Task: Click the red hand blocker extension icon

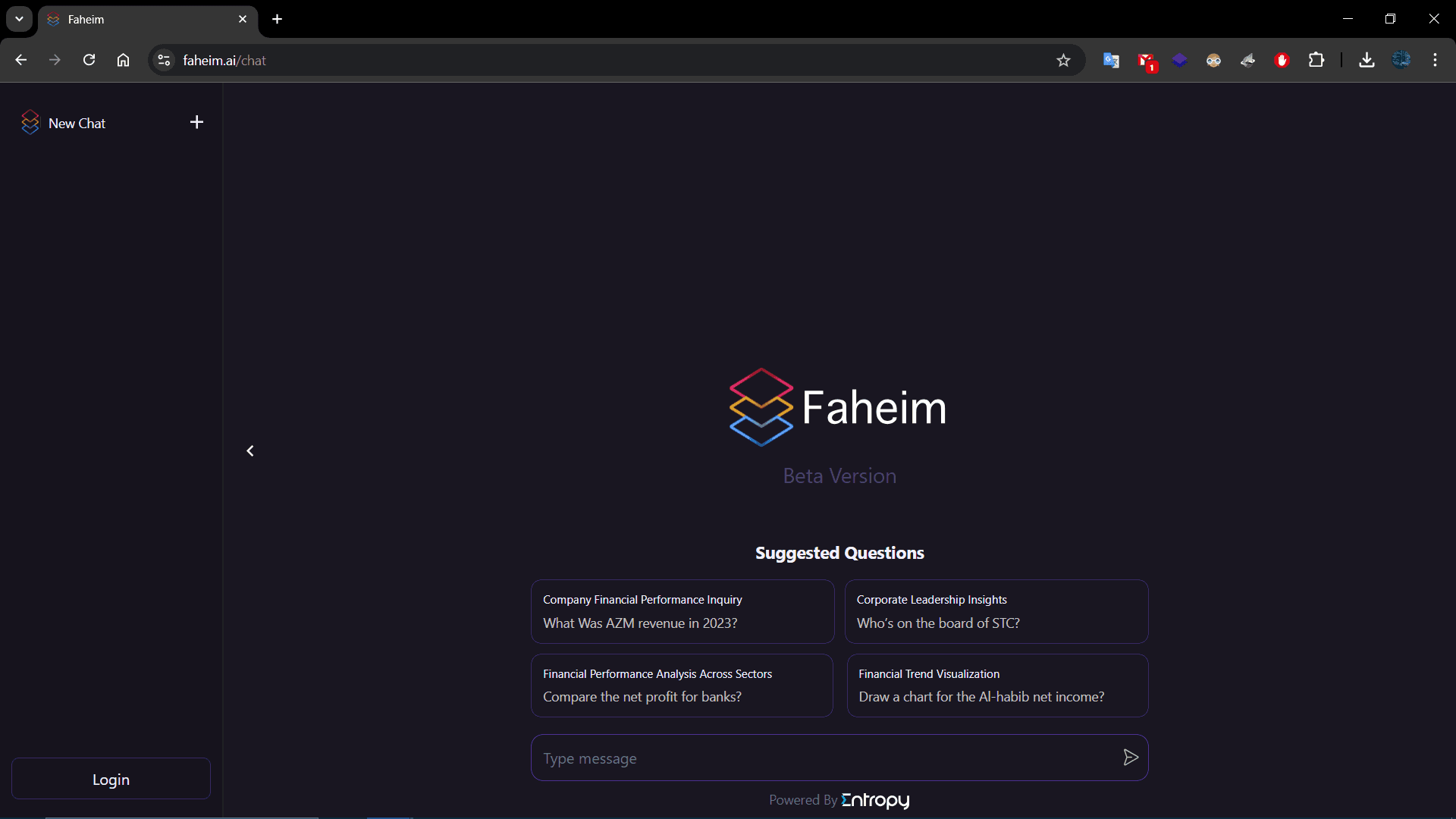Action: [x=1282, y=60]
